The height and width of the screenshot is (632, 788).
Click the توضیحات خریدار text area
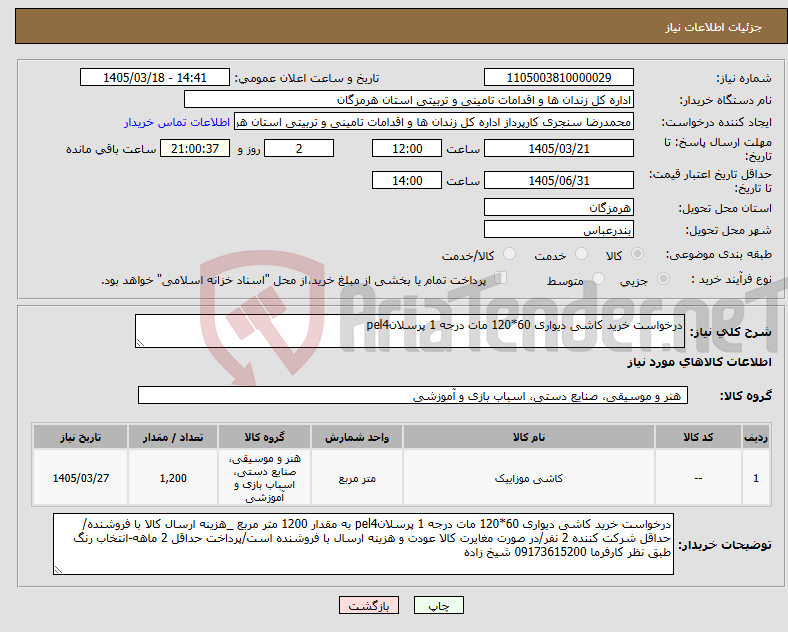click(363, 544)
